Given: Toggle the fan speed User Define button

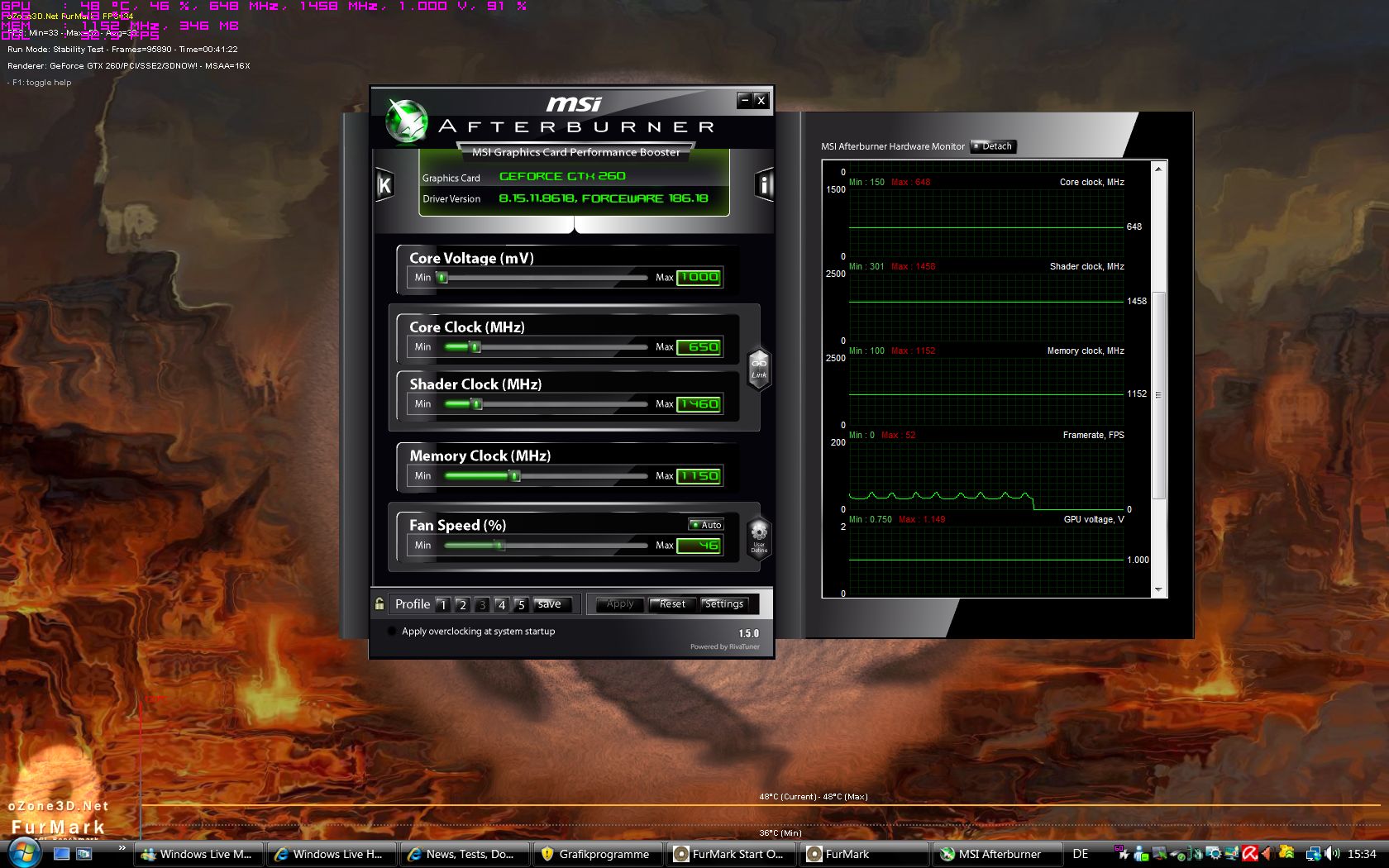Looking at the screenshot, I should click(x=758, y=537).
